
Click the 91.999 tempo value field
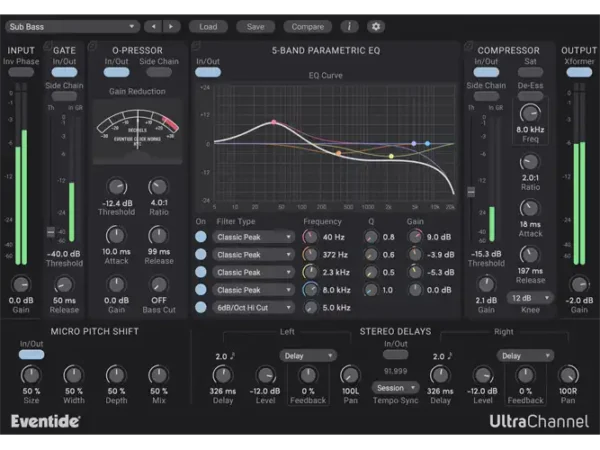pyautogui.click(x=396, y=371)
